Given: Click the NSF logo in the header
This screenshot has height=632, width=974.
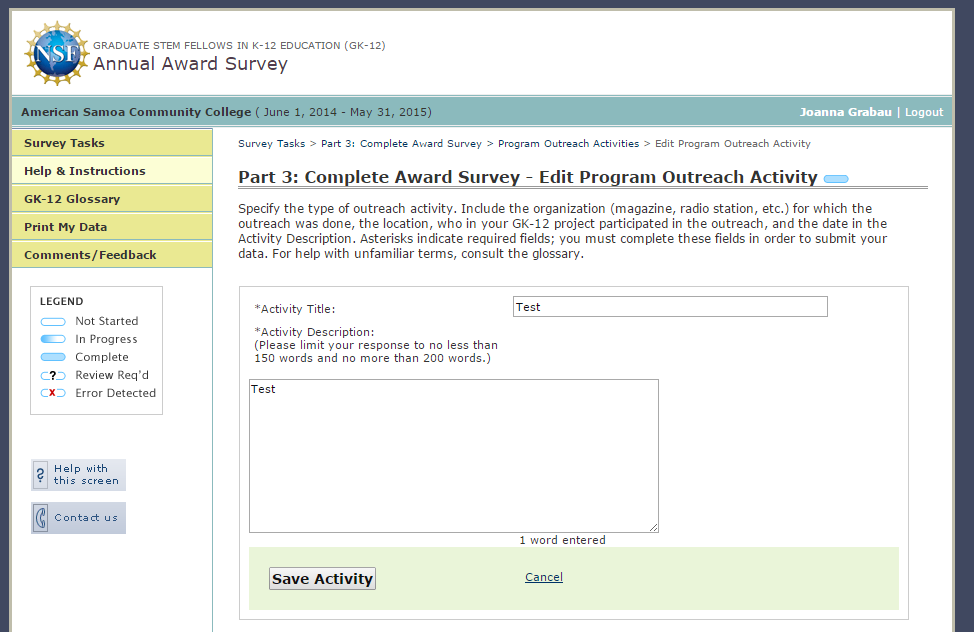Looking at the screenshot, I should pyautogui.click(x=57, y=53).
